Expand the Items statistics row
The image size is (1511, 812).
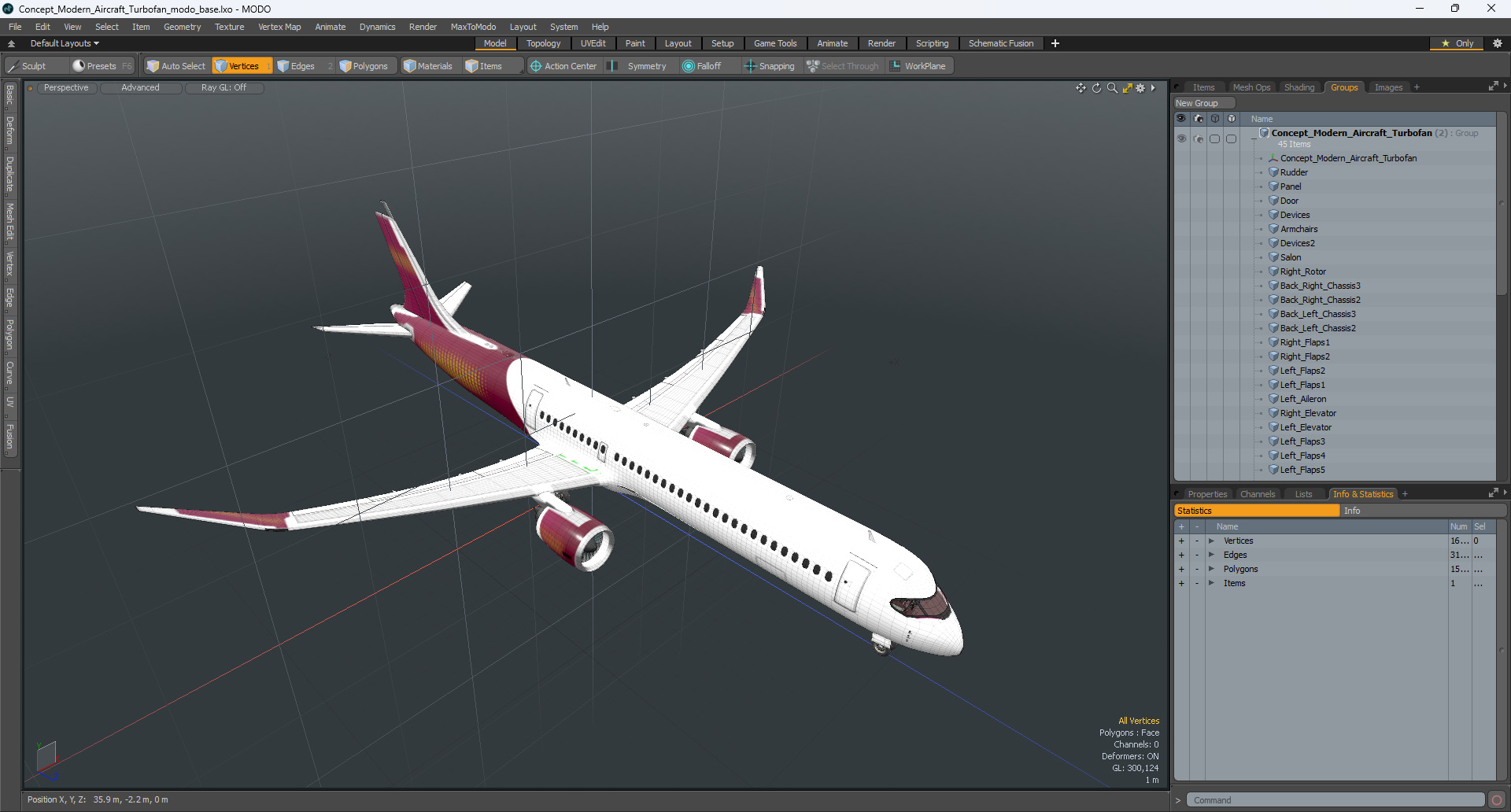coord(1211,583)
